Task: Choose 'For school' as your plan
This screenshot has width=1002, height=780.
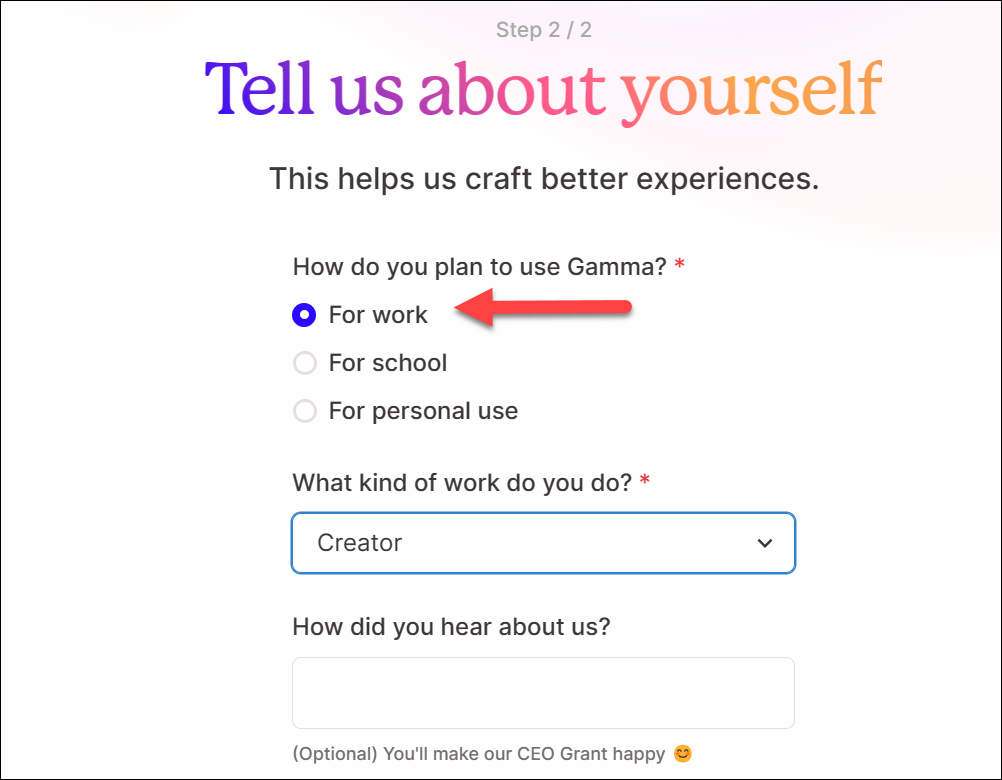Action: tap(305, 363)
